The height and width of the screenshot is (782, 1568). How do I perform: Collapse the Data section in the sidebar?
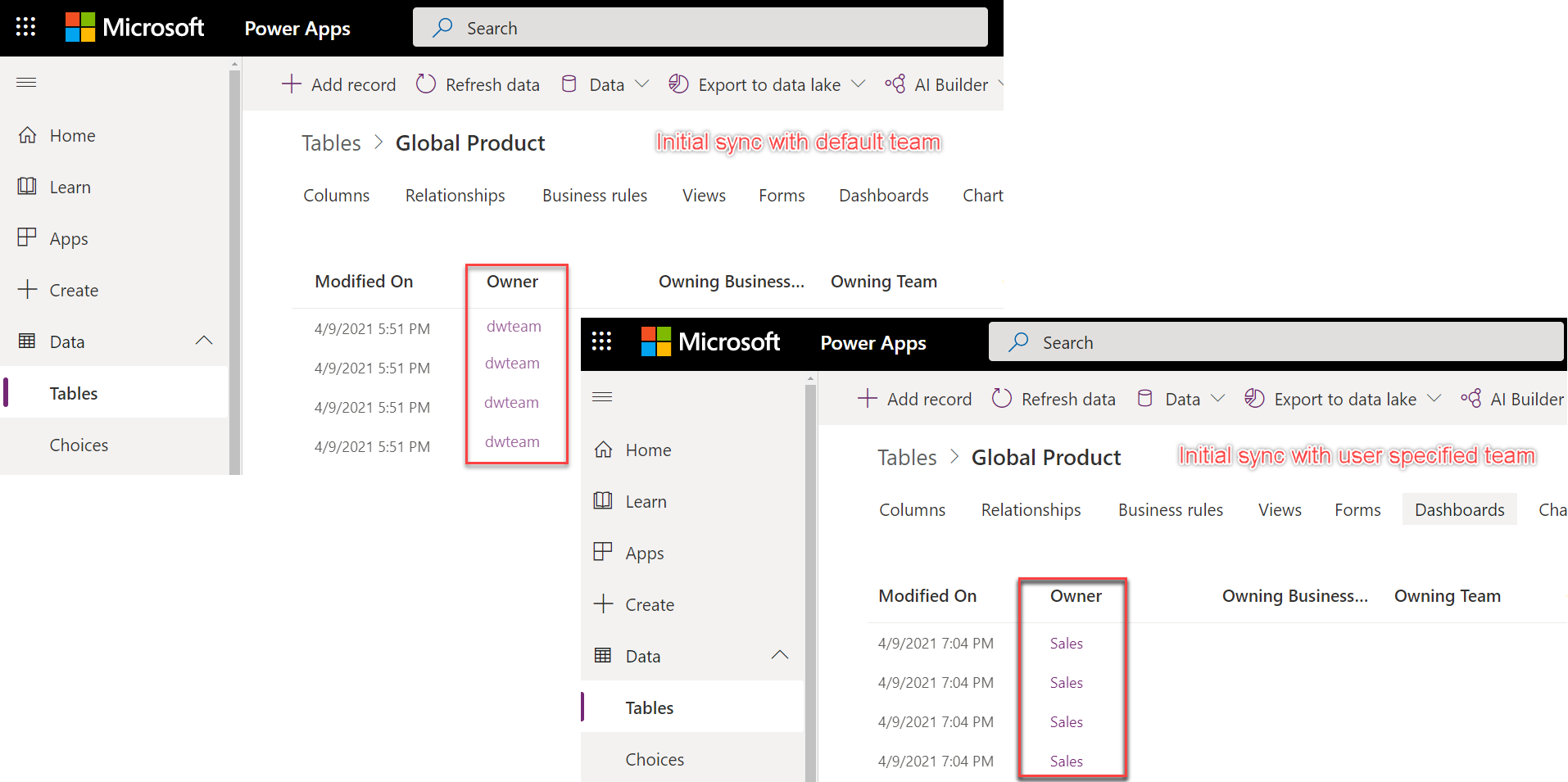(x=204, y=341)
